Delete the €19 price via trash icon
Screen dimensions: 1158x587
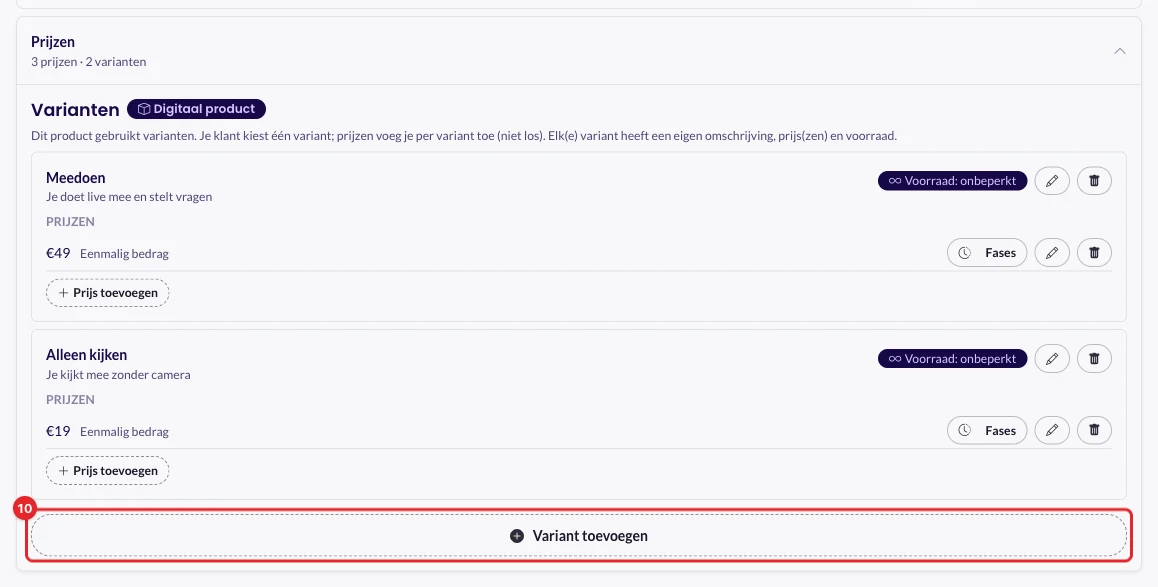click(x=1094, y=430)
